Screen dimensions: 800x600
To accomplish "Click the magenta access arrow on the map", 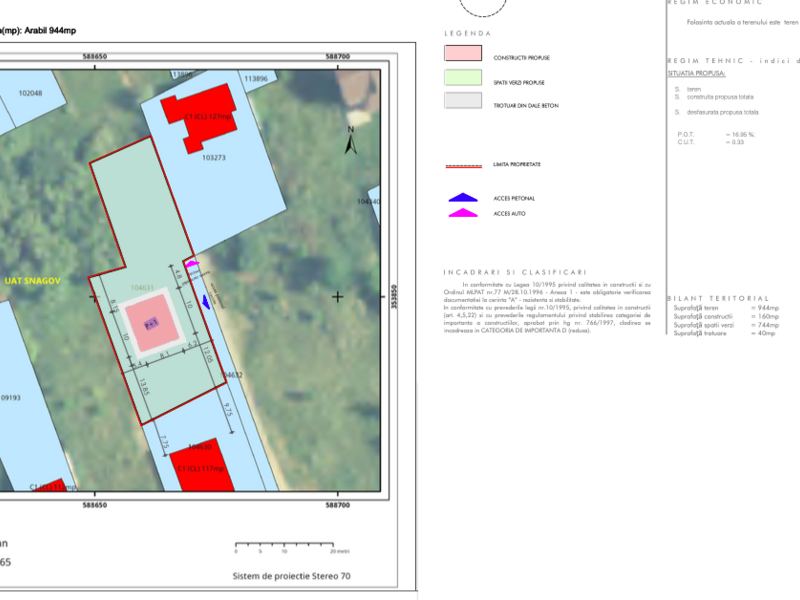I will point(192,264).
